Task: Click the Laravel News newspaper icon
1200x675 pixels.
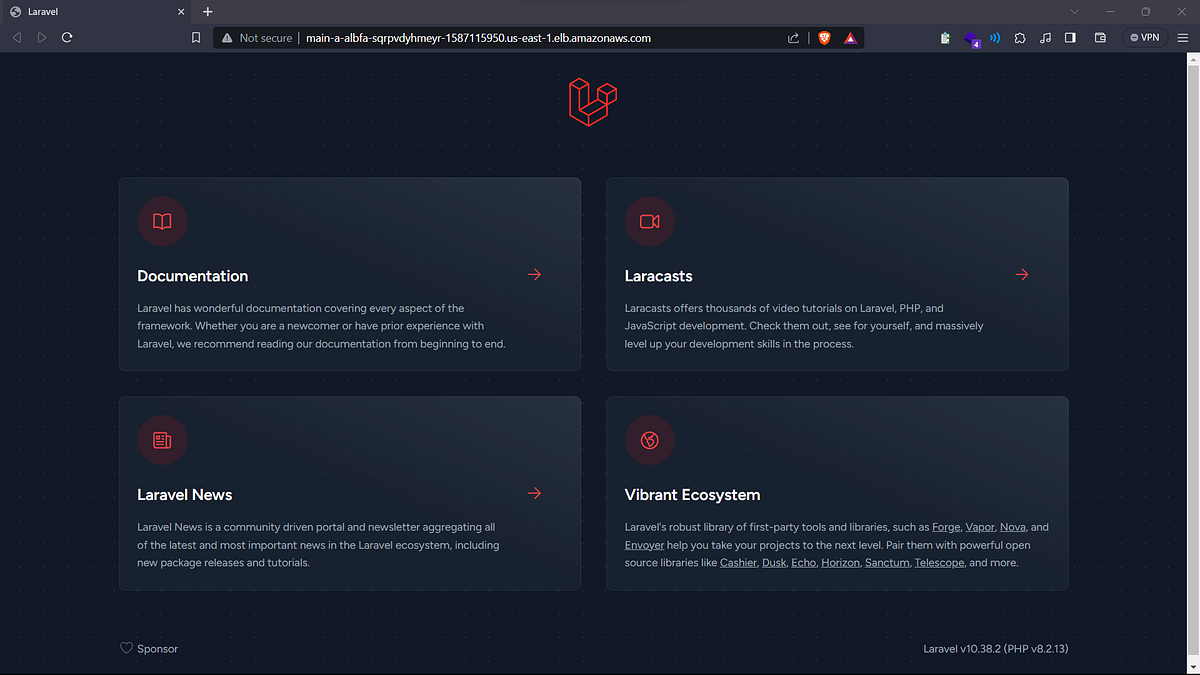Action: click(162, 440)
